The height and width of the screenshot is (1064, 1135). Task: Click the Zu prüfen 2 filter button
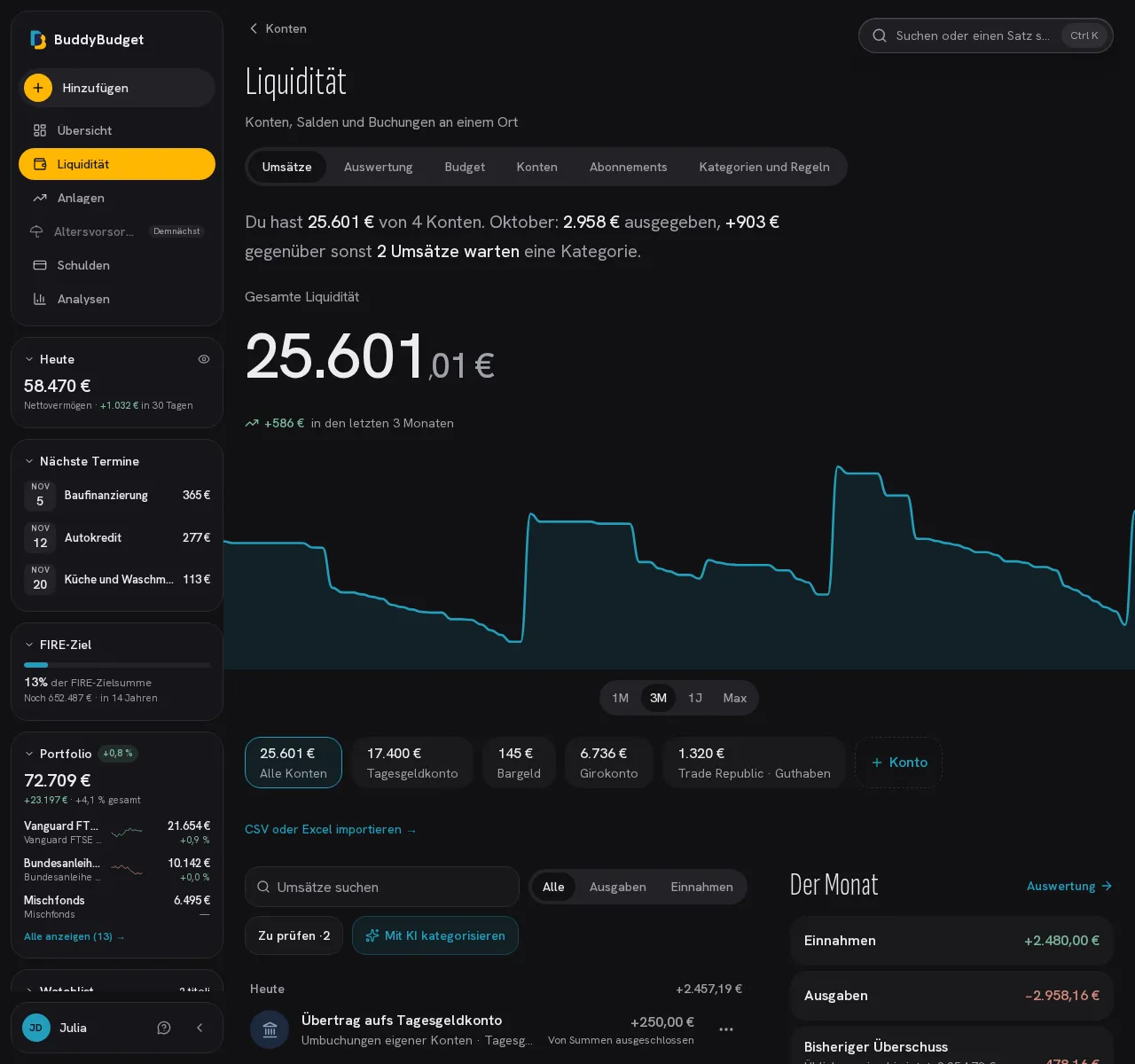(x=294, y=935)
